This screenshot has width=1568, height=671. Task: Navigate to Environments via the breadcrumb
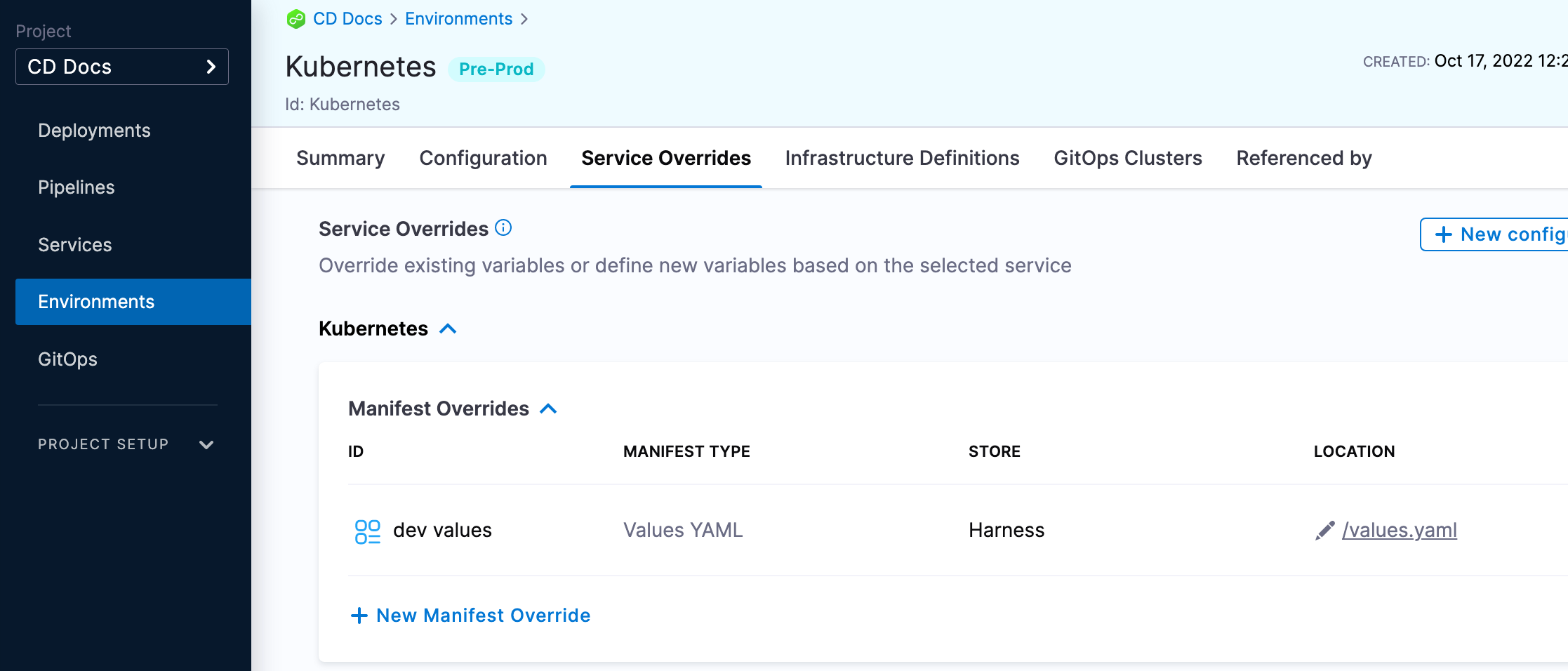point(458,19)
